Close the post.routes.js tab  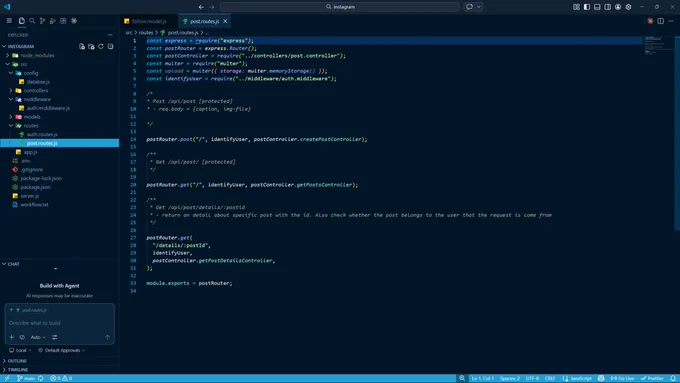click(225, 21)
